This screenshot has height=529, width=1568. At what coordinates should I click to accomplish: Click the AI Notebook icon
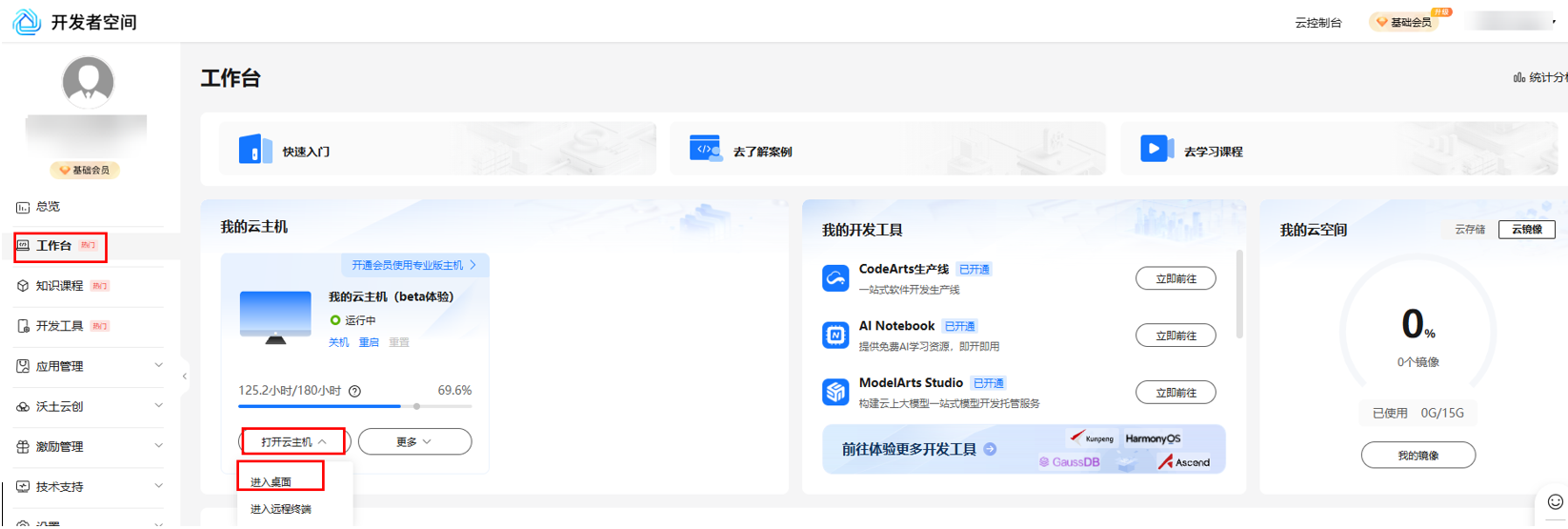[x=835, y=336]
